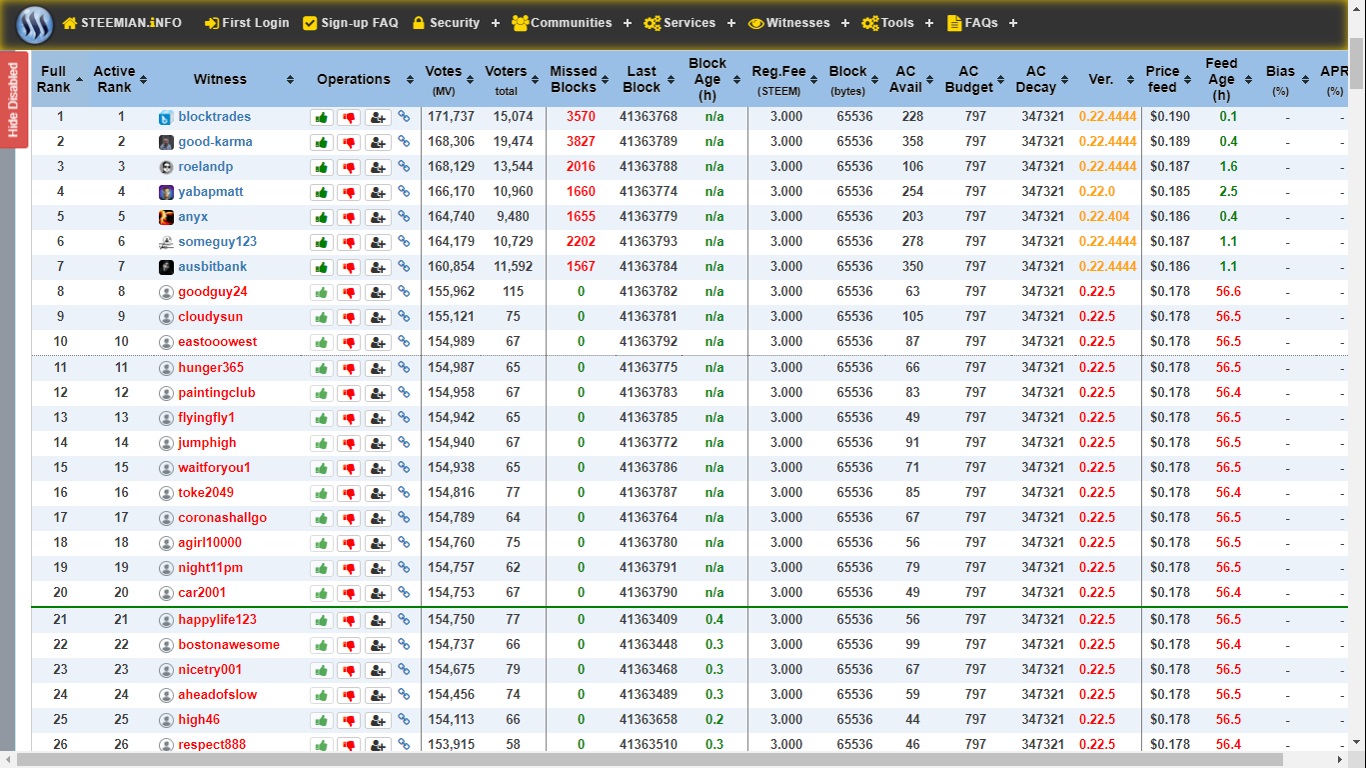This screenshot has width=1366, height=768.
Task: Sort table by Witness column arrows
Action: (x=290, y=80)
